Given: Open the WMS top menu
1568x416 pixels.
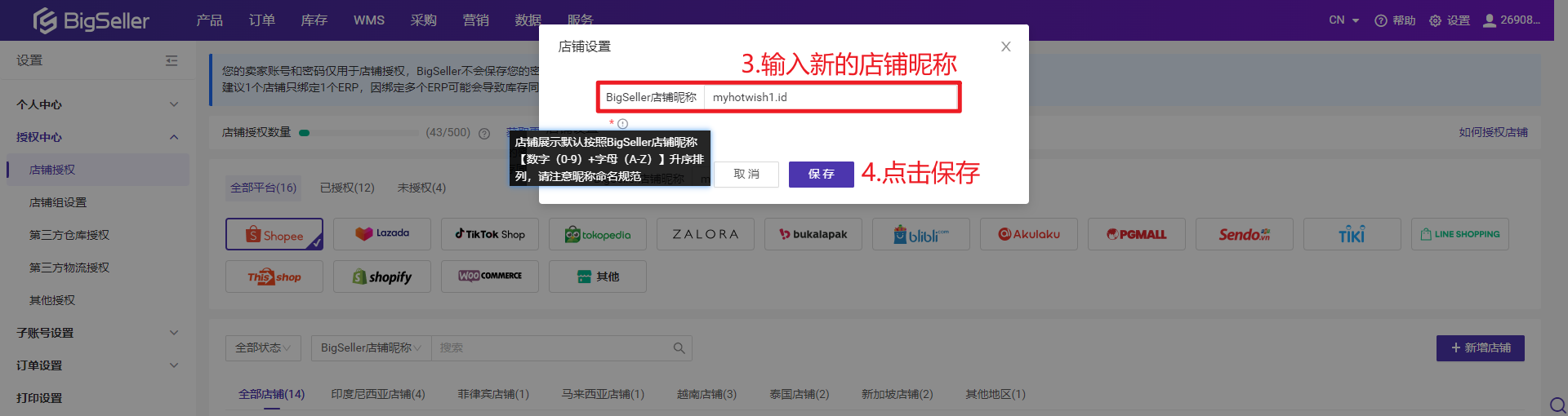Looking at the screenshot, I should point(369,20).
